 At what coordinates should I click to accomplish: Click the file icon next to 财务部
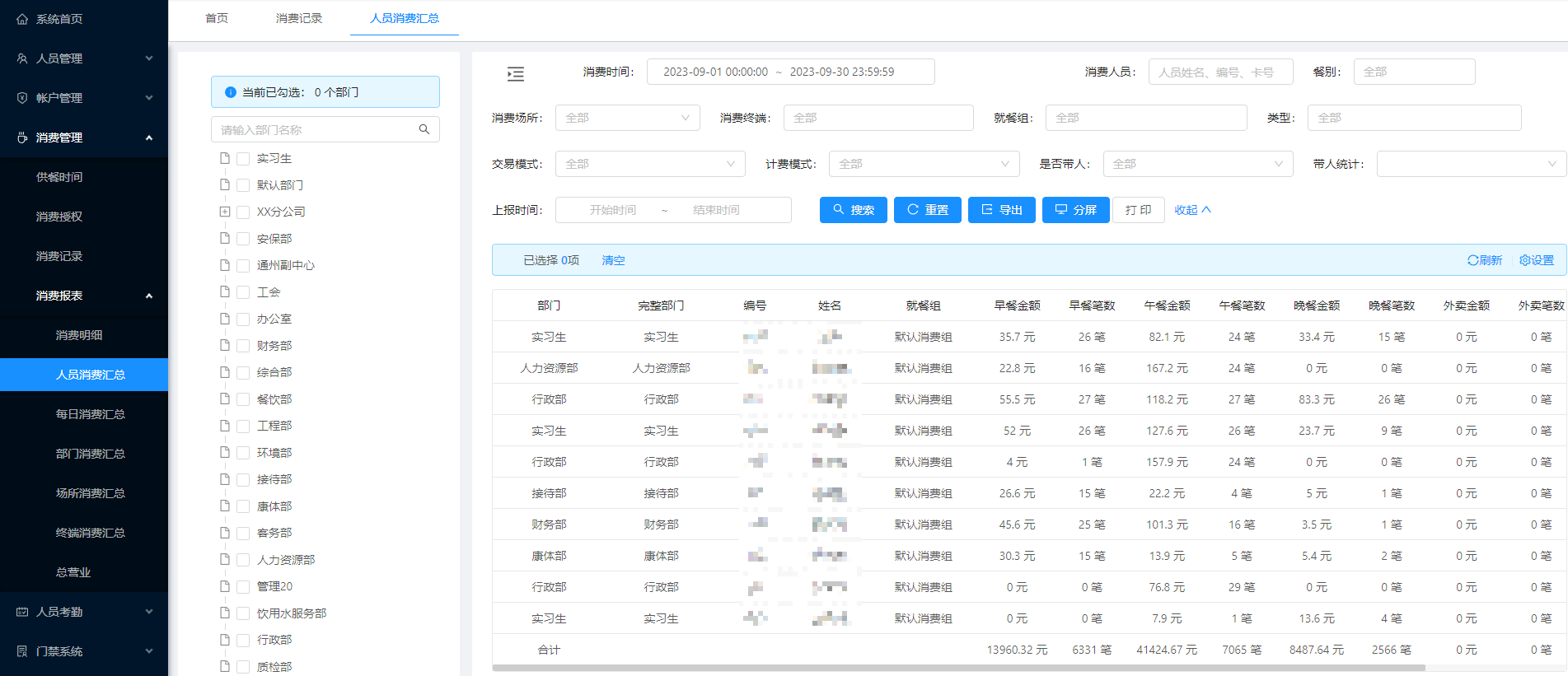(x=225, y=345)
